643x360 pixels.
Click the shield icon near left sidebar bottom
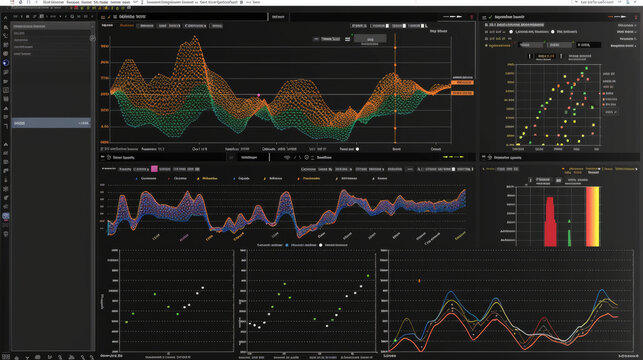coord(6,234)
